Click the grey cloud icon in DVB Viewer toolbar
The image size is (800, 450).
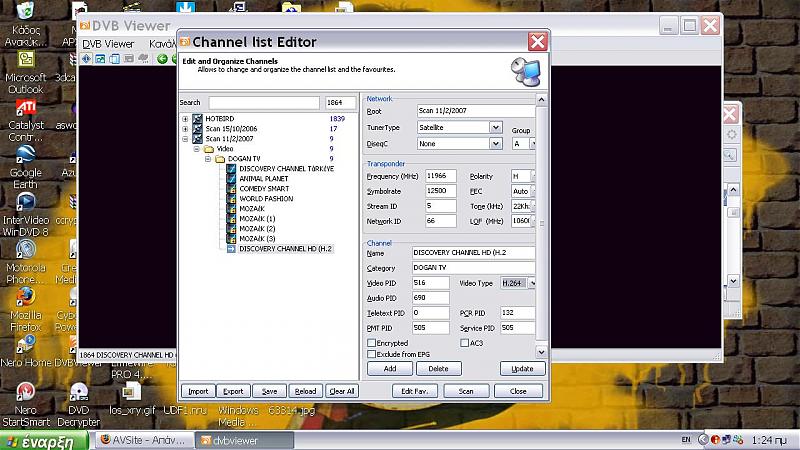[x=143, y=59]
